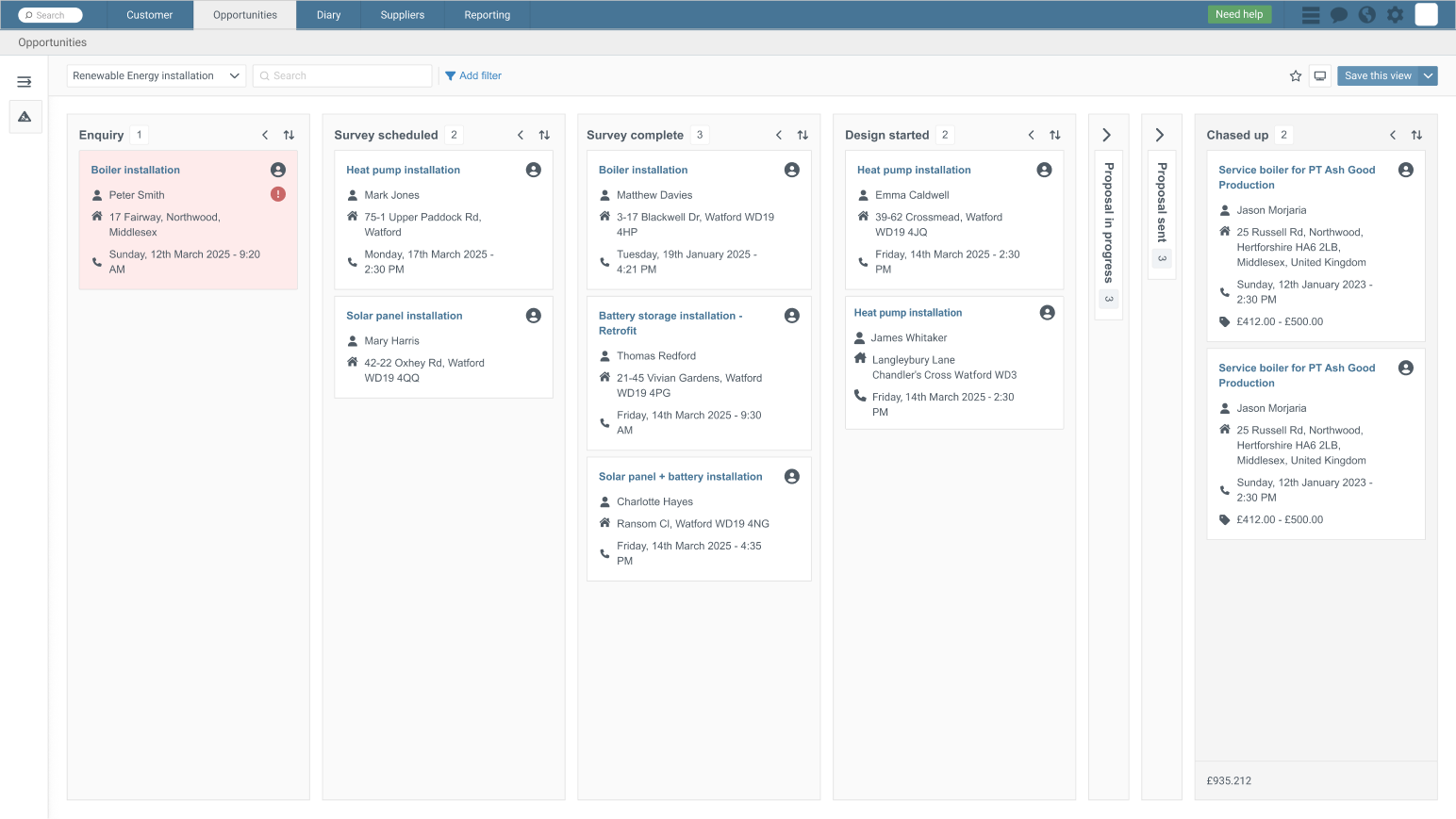Viewport: 1456px width, 819px height.
Task: Toggle the left sidebar menu panel
Action: [25, 82]
